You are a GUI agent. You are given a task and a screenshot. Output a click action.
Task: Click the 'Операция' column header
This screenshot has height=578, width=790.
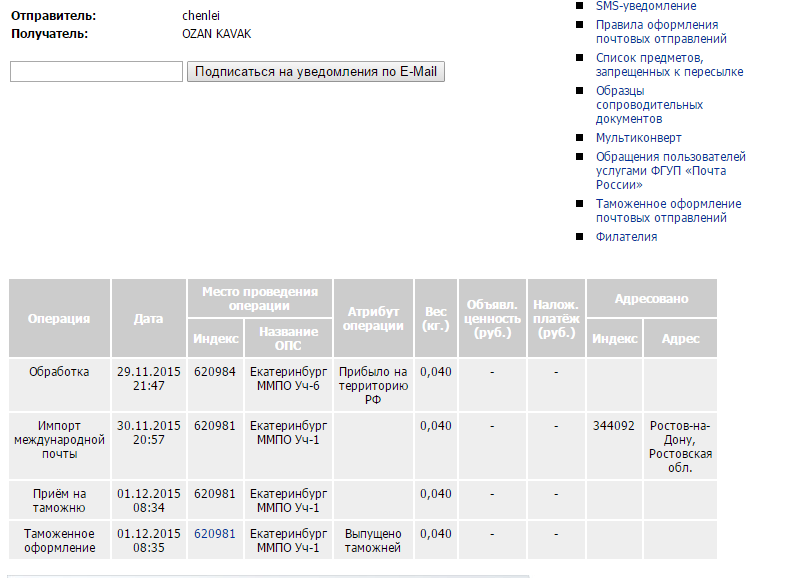pyautogui.click(x=59, y=318)
